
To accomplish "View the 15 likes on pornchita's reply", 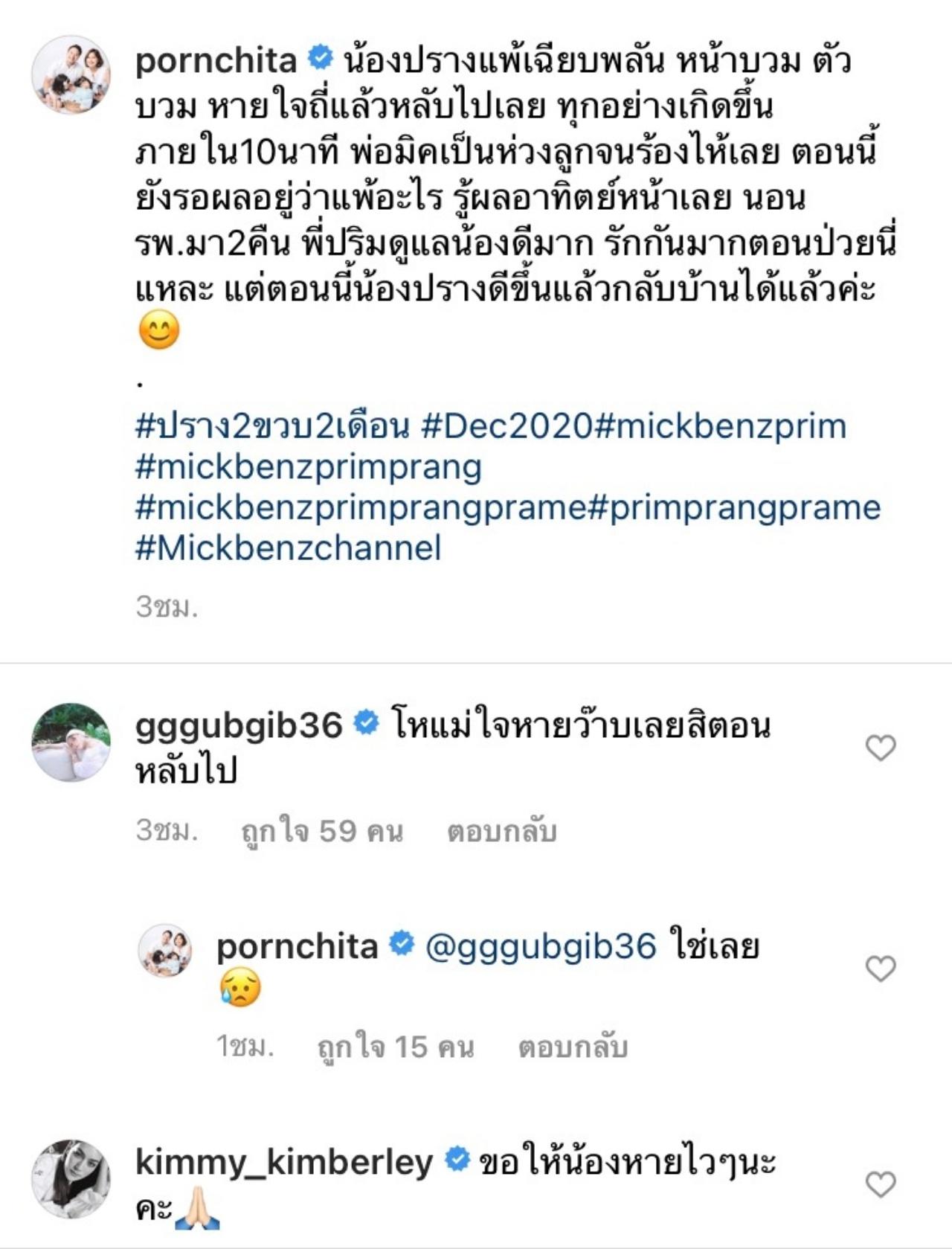I will 396,1047.
